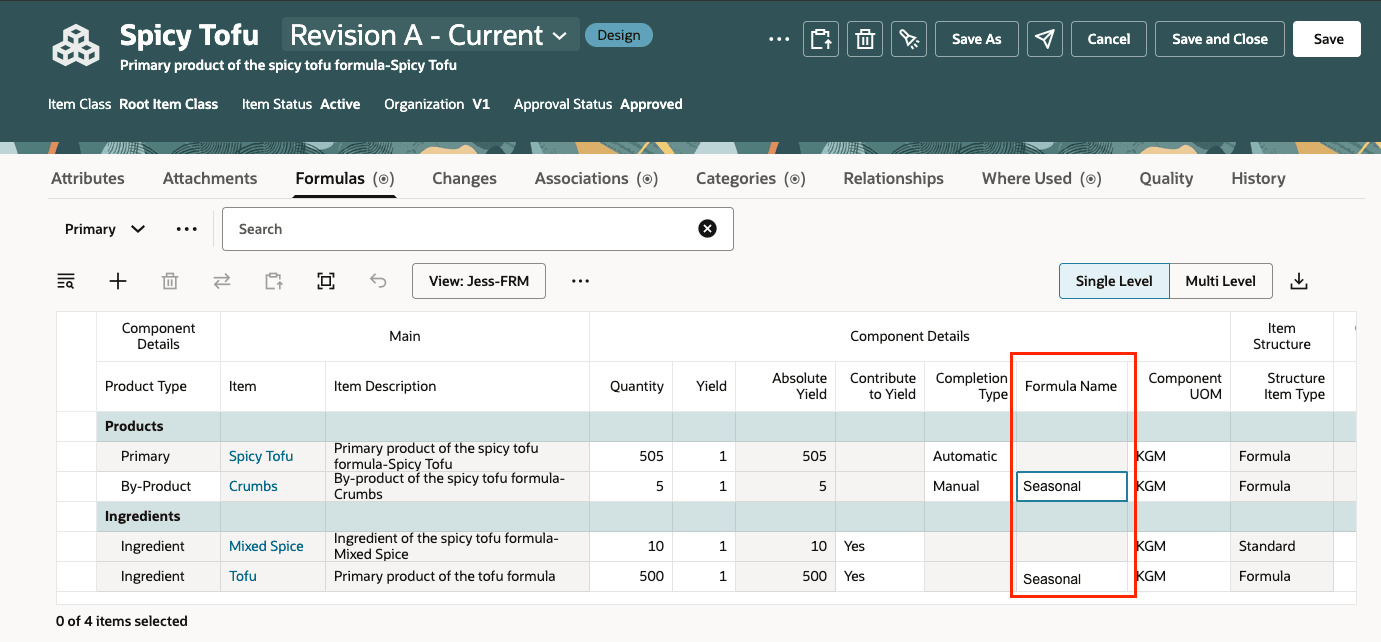Open the Revision A - Current dropdown

tap(430, 34)
